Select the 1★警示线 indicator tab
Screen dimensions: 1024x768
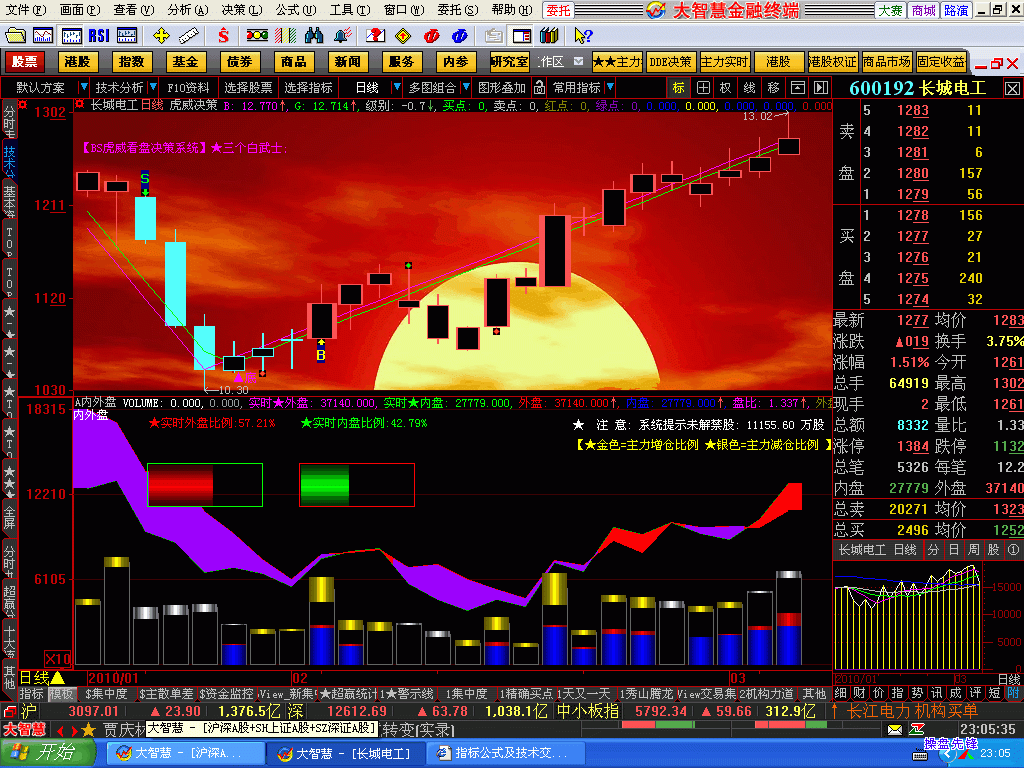tap(406, 694)
